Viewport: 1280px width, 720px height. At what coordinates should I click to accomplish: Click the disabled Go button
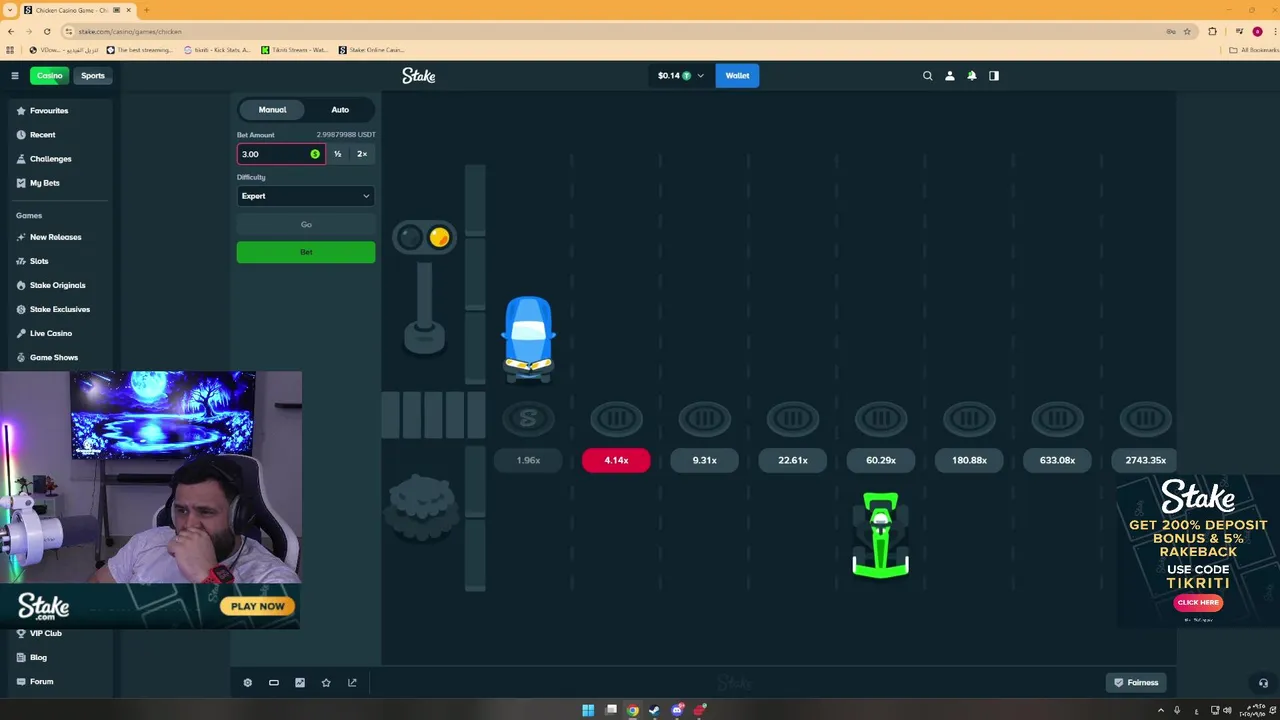pyautogui.click(x=306, y=224)
